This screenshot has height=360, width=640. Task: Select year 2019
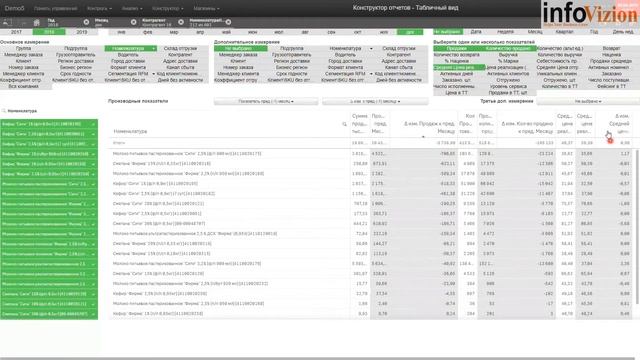pyautogui.click(x=82, y=32)
